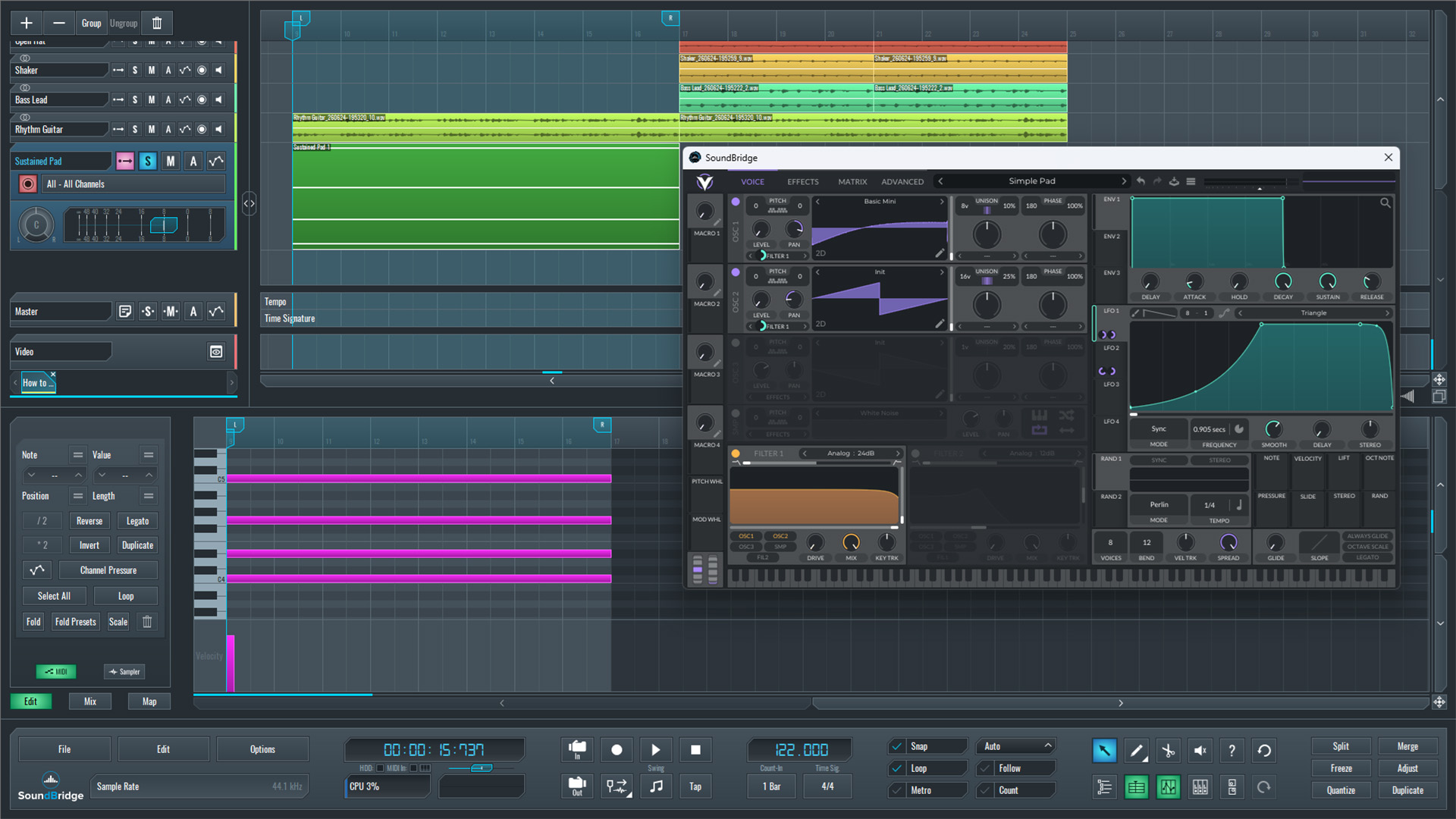Open the All - All Channels input dropdown

point(134,184)
